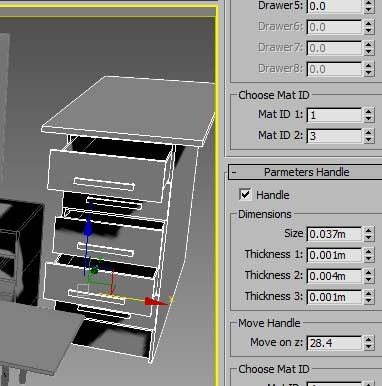The image size is (382, 386).
Task: Click the Size spinner arrows
Action: (369, 234)
